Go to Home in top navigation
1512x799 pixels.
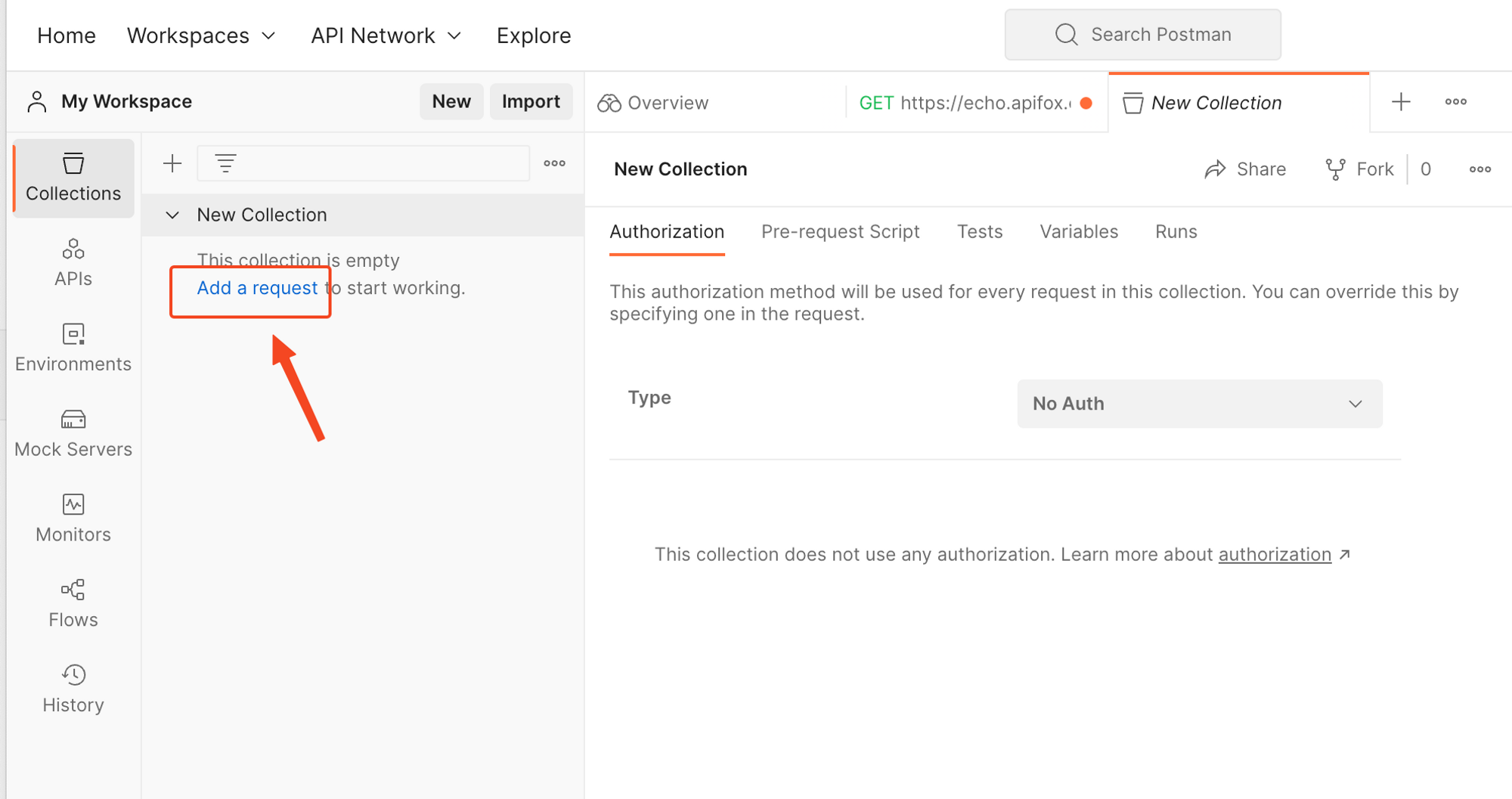coord(67,36)
